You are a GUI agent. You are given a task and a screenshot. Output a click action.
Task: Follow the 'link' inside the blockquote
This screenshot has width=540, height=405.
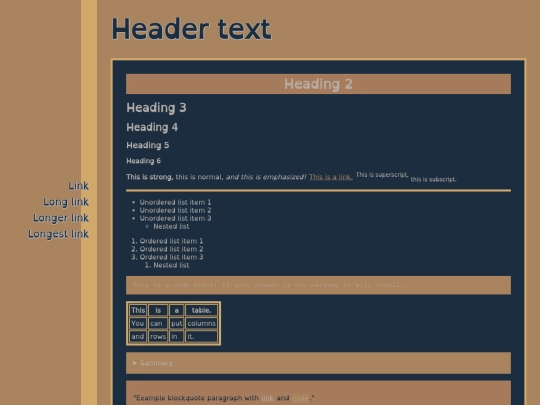click(x=267, y=398)
